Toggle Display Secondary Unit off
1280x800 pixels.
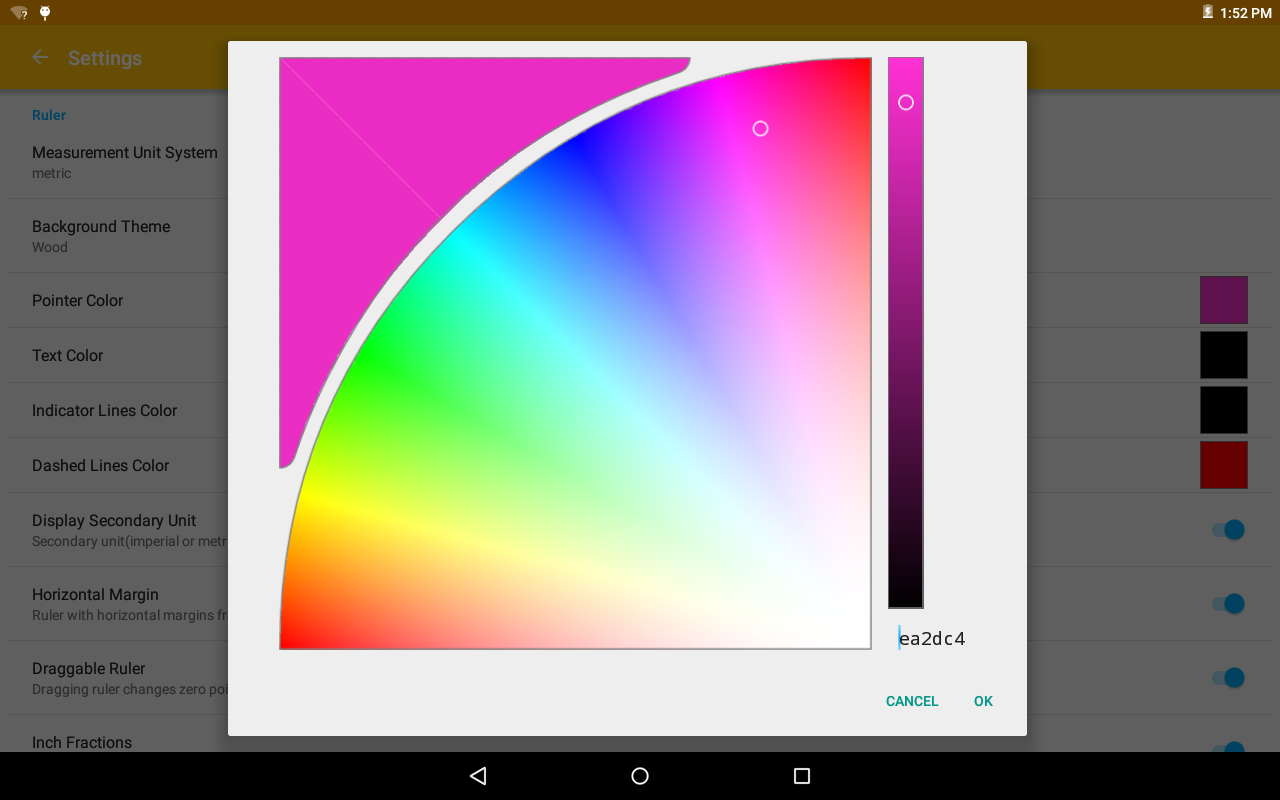click(x=1229, y=529)
